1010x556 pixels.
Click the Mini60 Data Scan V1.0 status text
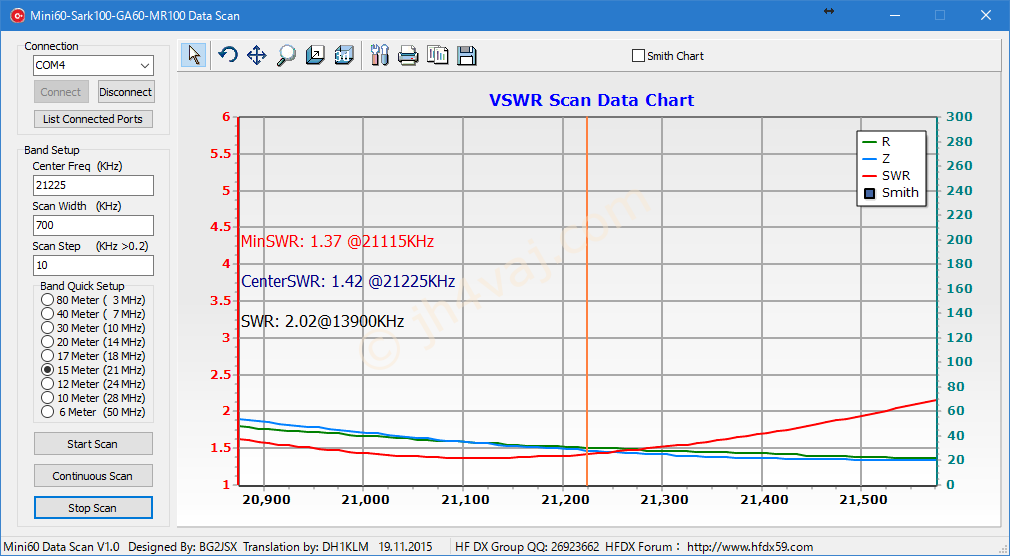[61, 547]
